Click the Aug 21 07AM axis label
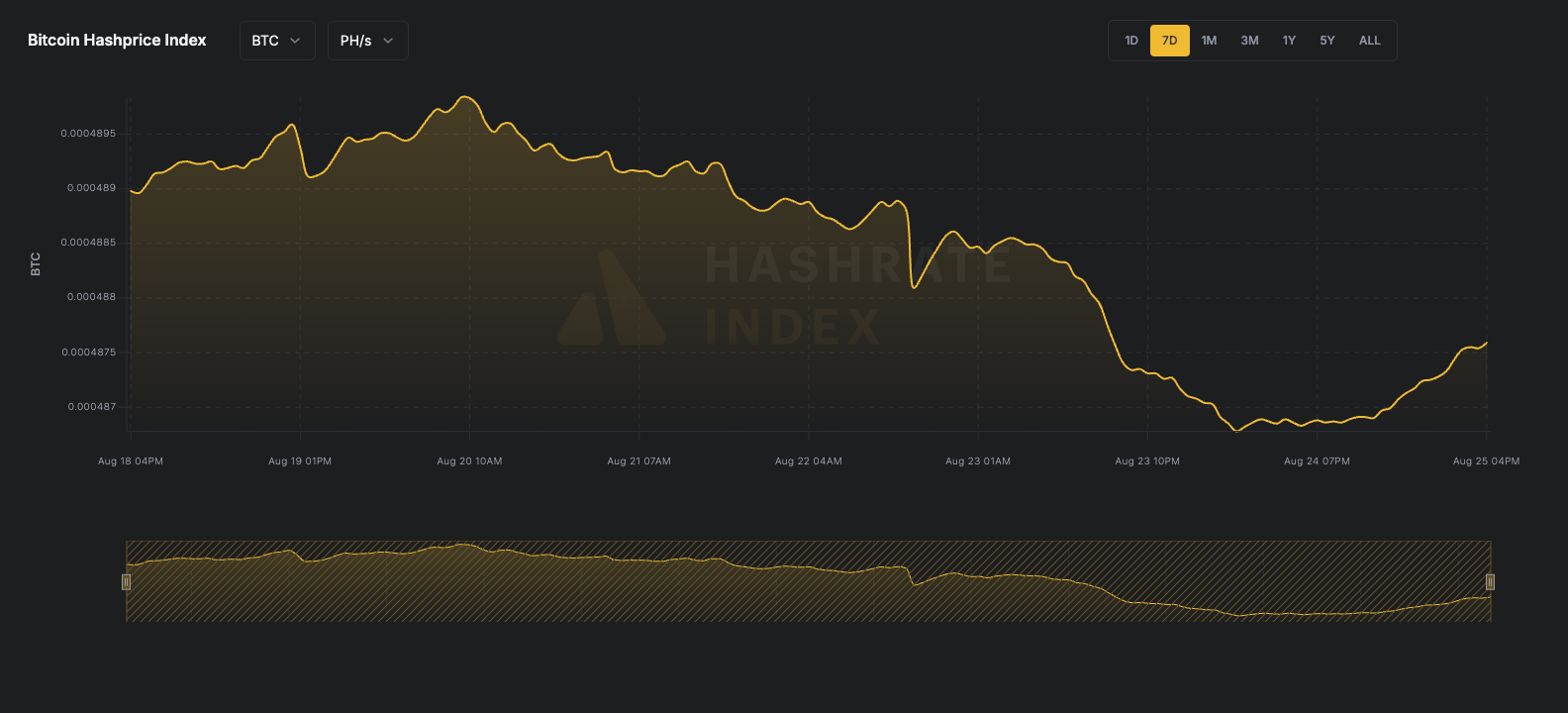 click(x=638, y=461)
